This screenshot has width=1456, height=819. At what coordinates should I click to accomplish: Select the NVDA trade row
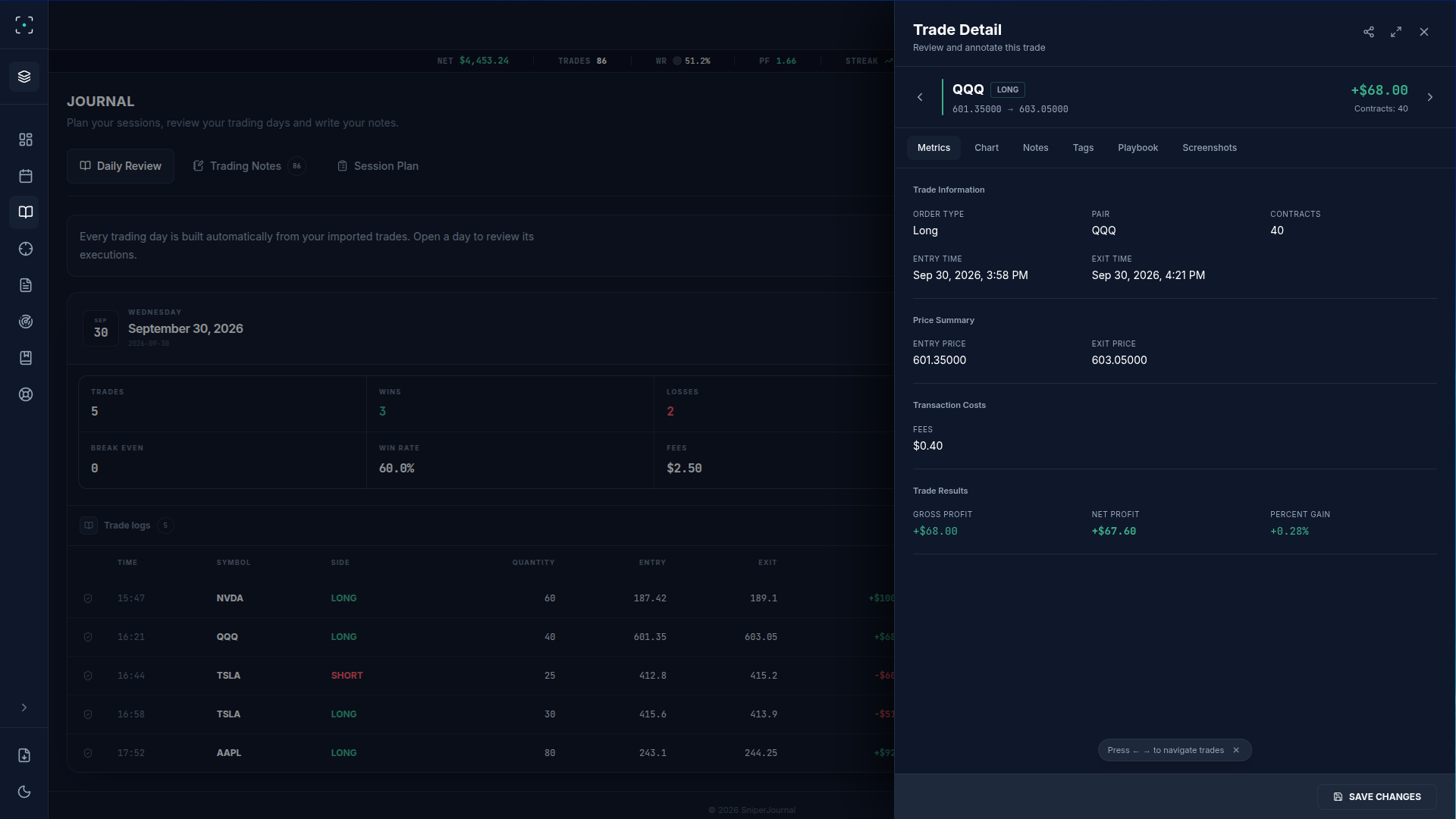coord(481,598)
